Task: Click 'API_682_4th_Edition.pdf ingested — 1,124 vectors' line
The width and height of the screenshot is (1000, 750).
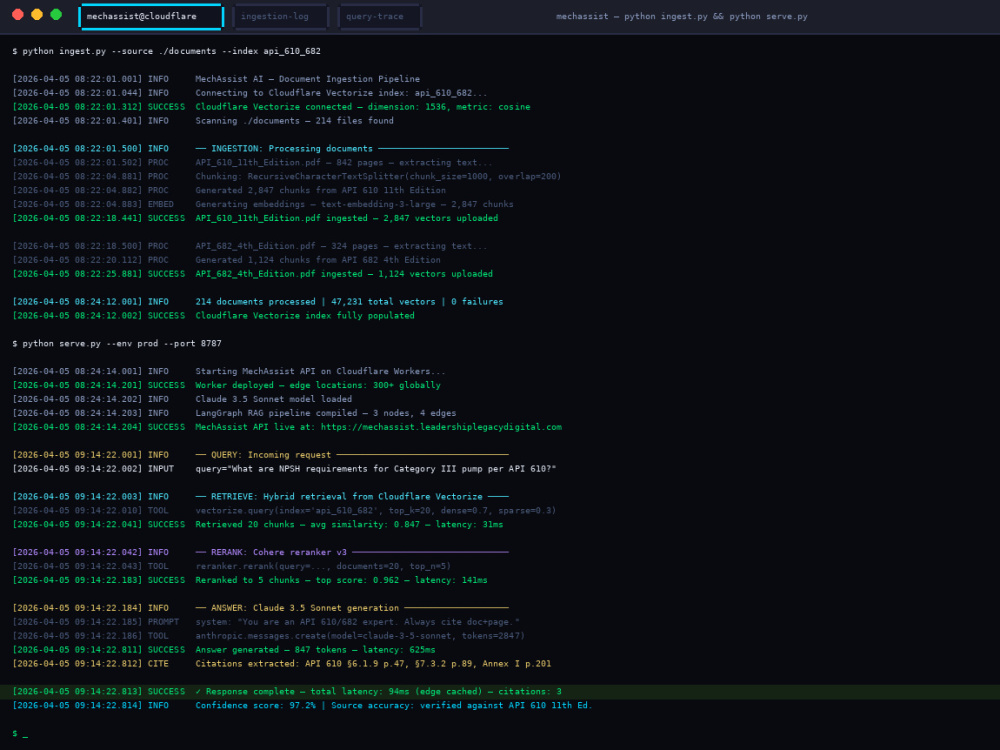Action: [253, 274]
